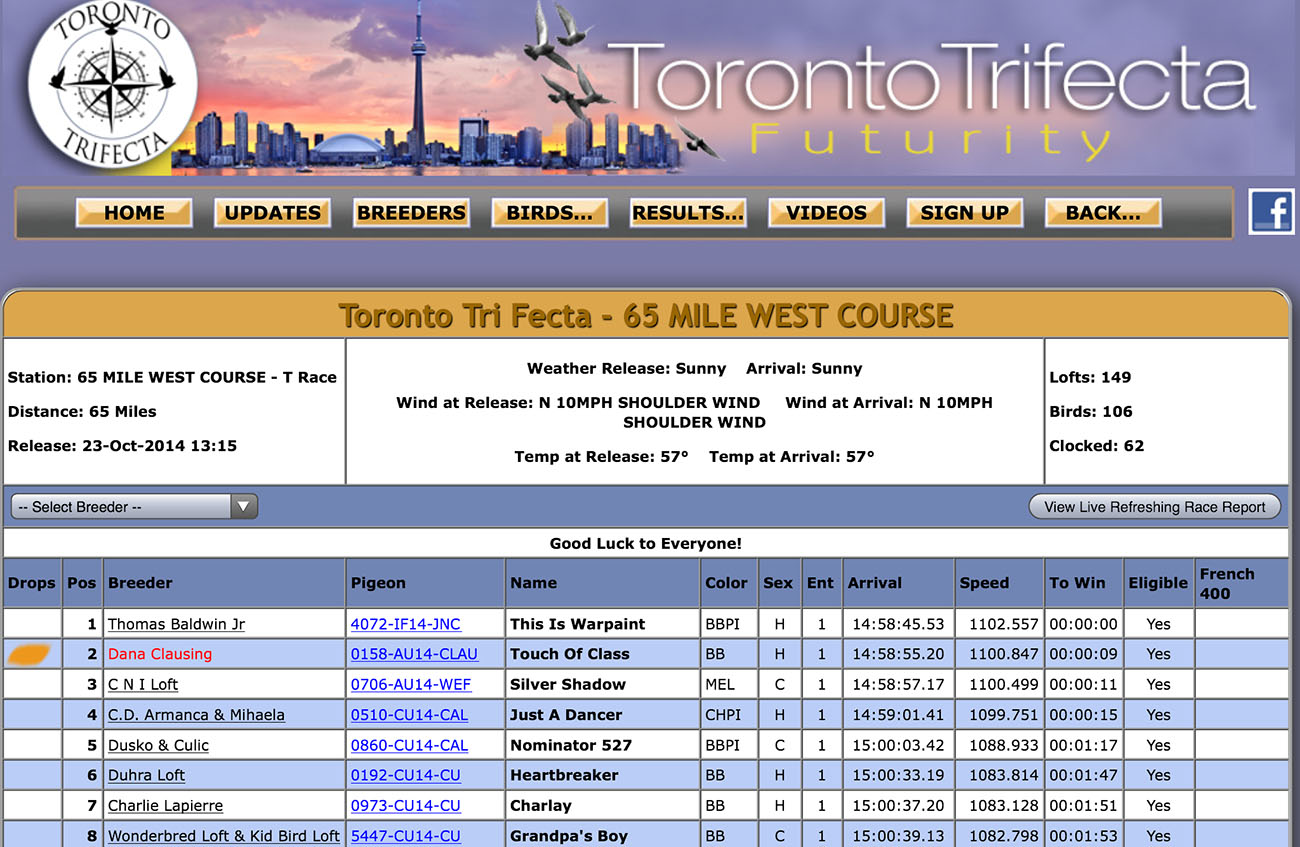Viewport: 1300px width, 847px height.
Task: Open the VIDEOS menu item
Action: tap(826, 212)
